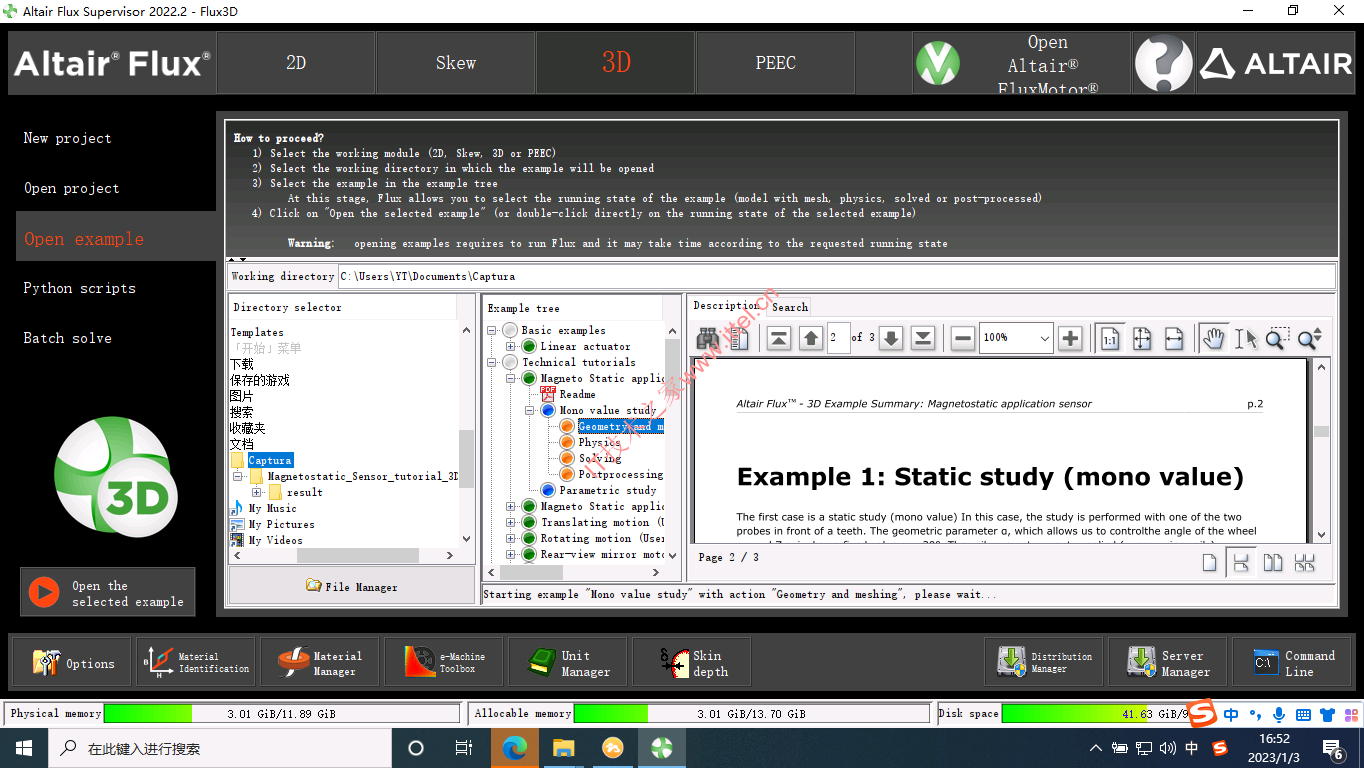Choose New project in sidebar

tap(68, 138)
